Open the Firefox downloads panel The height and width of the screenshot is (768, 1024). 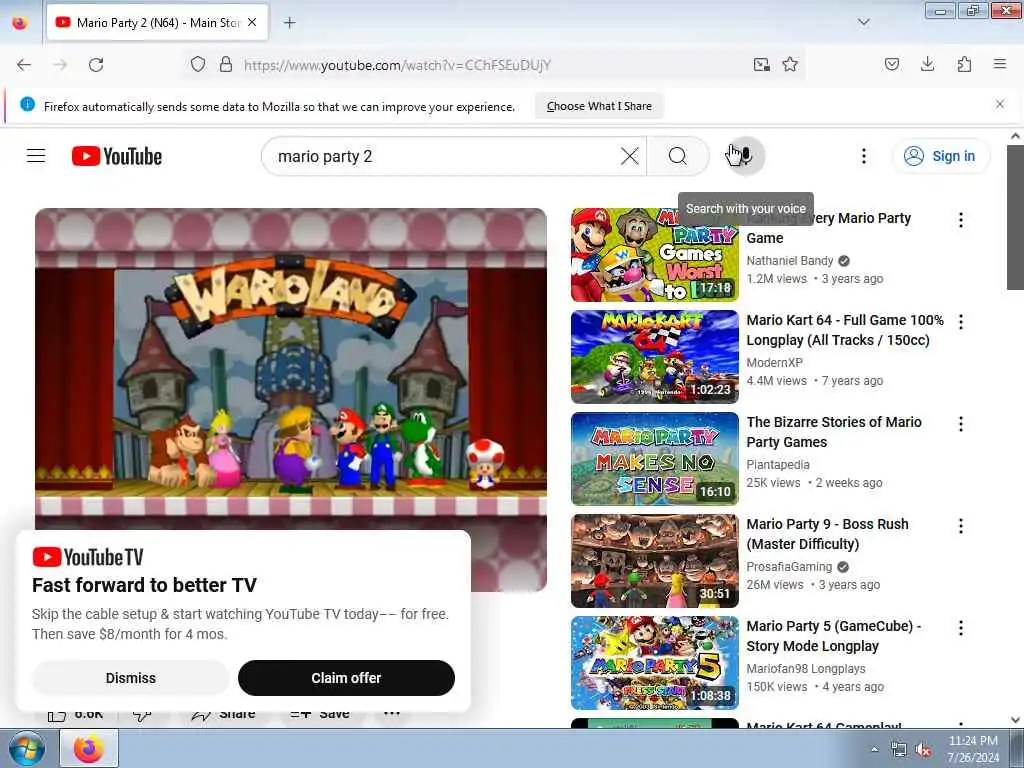[927, 64]
